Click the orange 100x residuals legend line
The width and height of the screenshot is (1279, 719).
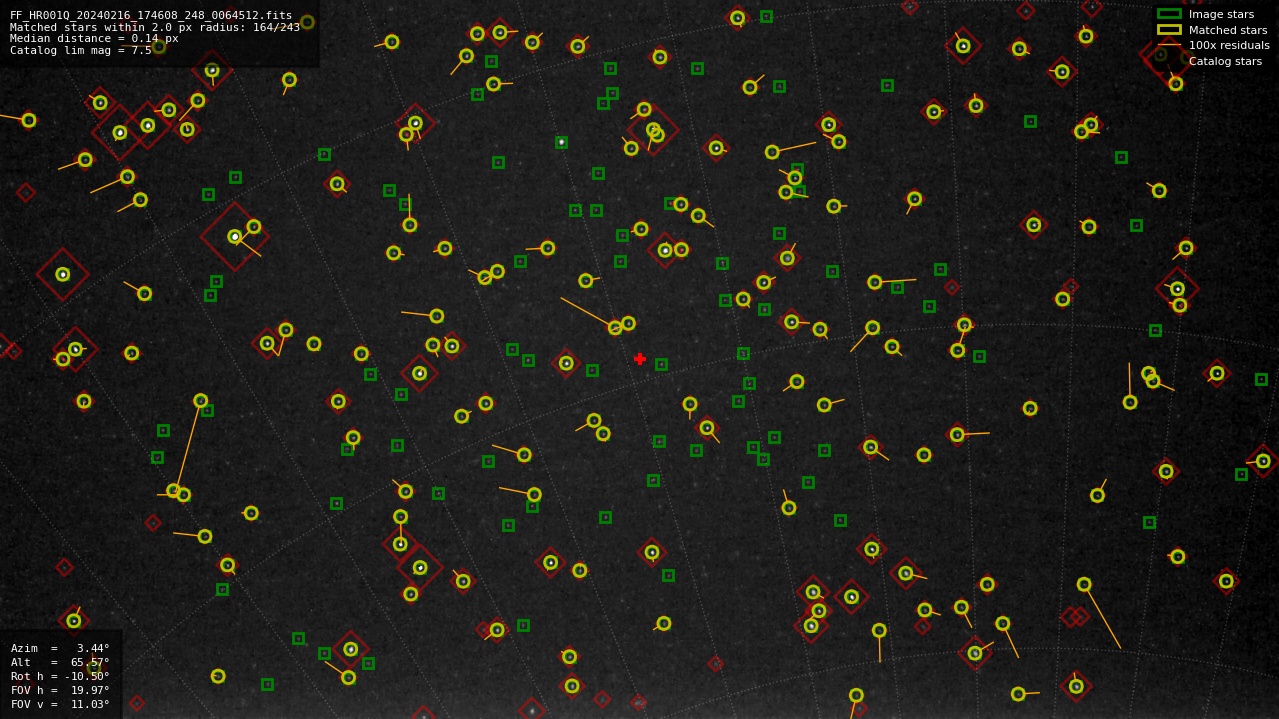click(x=1169, y=45)
